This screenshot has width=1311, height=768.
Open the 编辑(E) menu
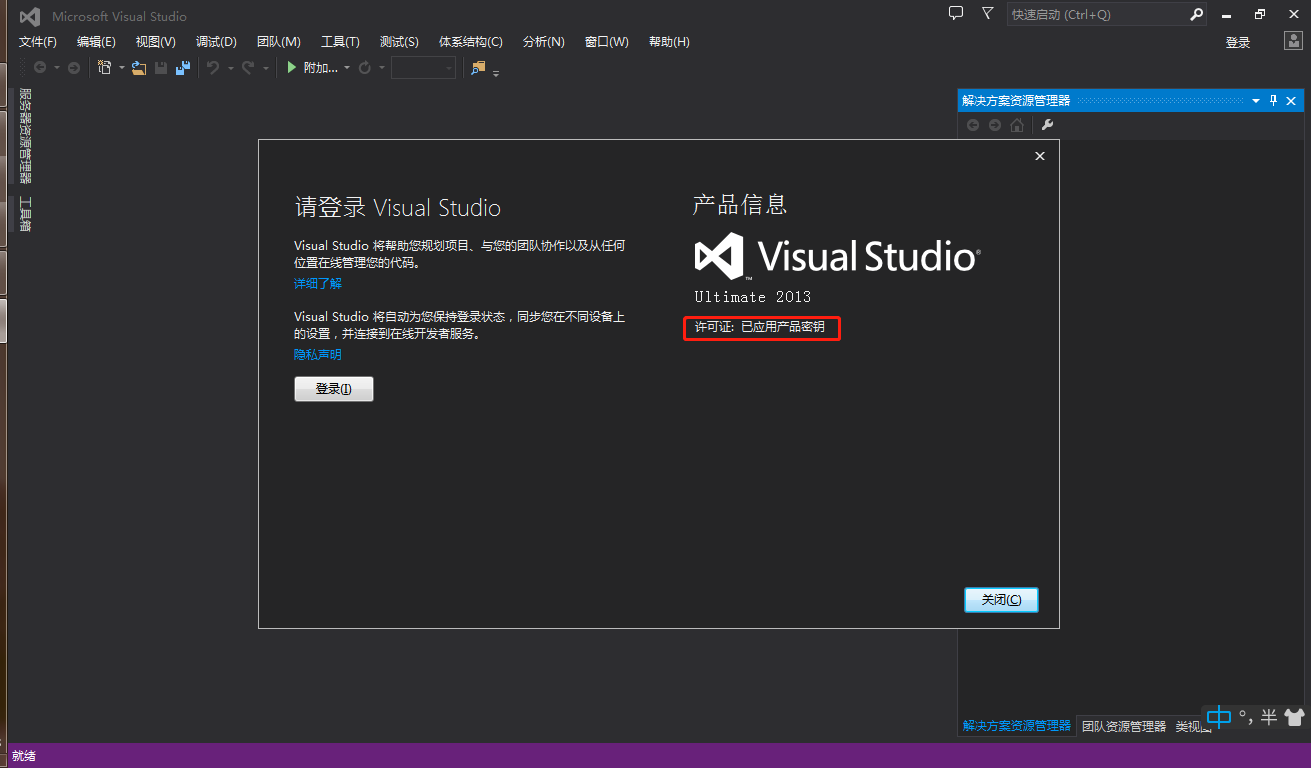coord(96,41)
